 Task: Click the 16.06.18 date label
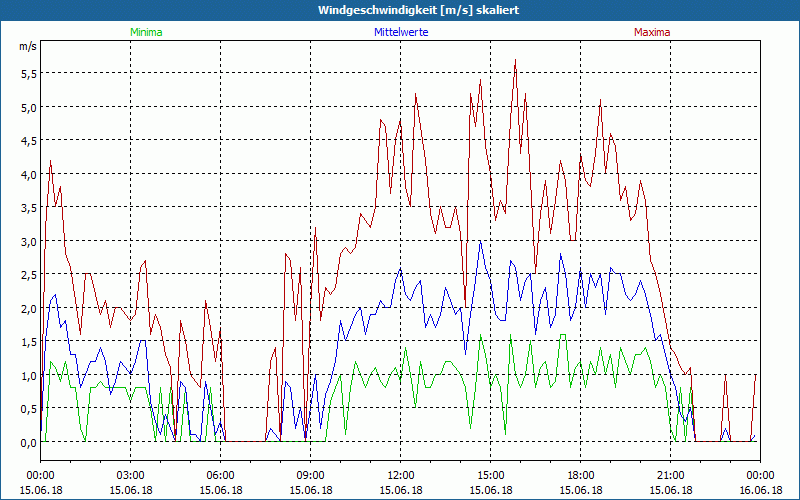click(759, 491)
